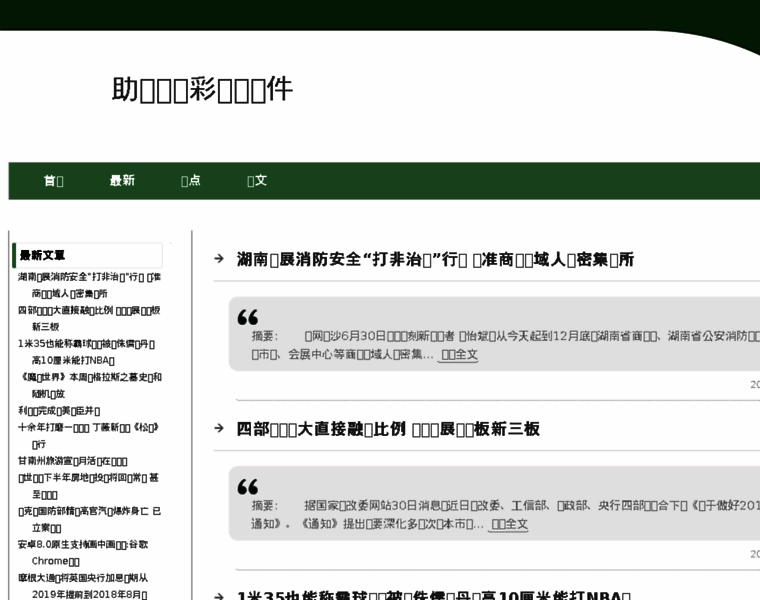Click the 摘要 text in the 湖南 article summary

(265, 336)
